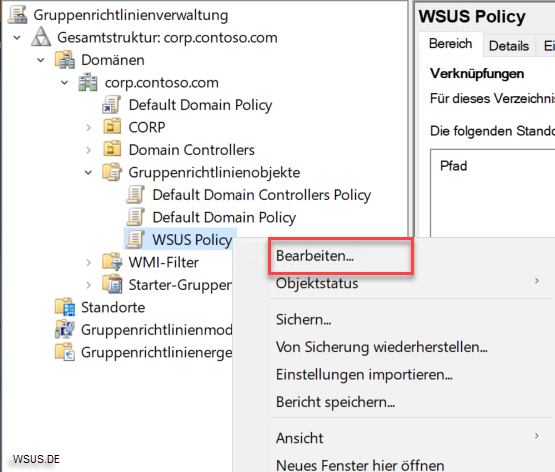The image size is (555, 472).
Task: Click the Pfad column header
Action: point(453,166)
